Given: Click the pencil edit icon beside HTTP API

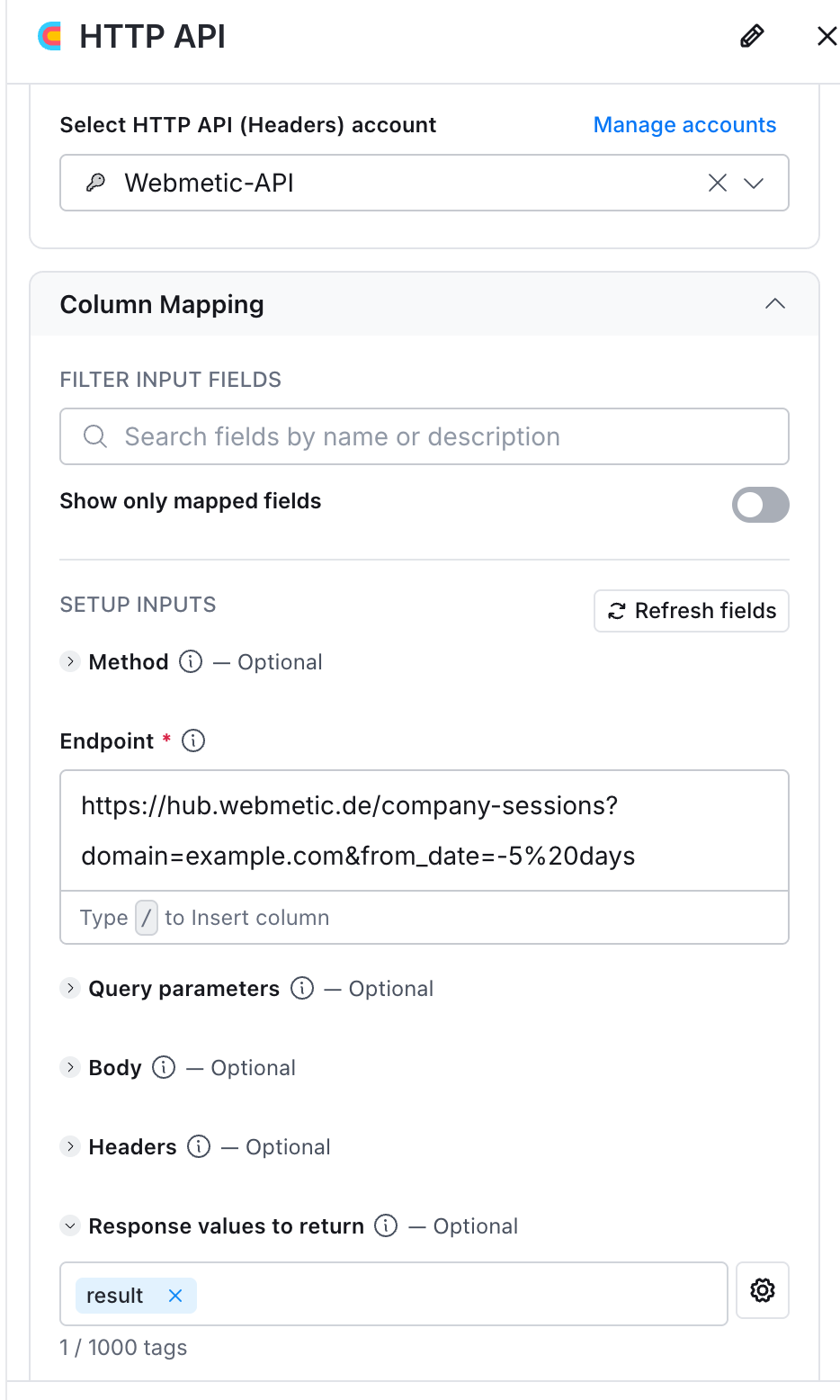Looking at the screenshot, I should (x=752, y=36).
